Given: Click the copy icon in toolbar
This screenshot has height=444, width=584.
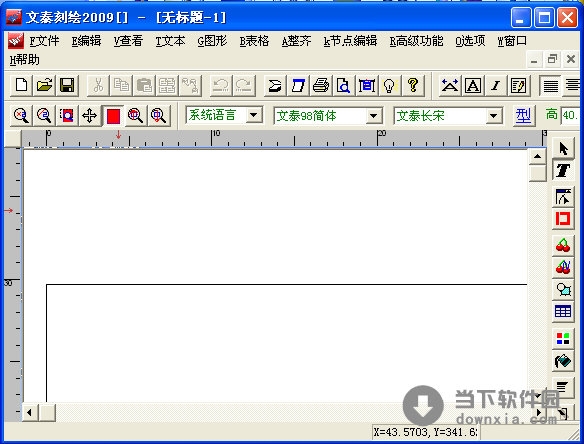Looking at the screenshot, I should coord(121,86).
